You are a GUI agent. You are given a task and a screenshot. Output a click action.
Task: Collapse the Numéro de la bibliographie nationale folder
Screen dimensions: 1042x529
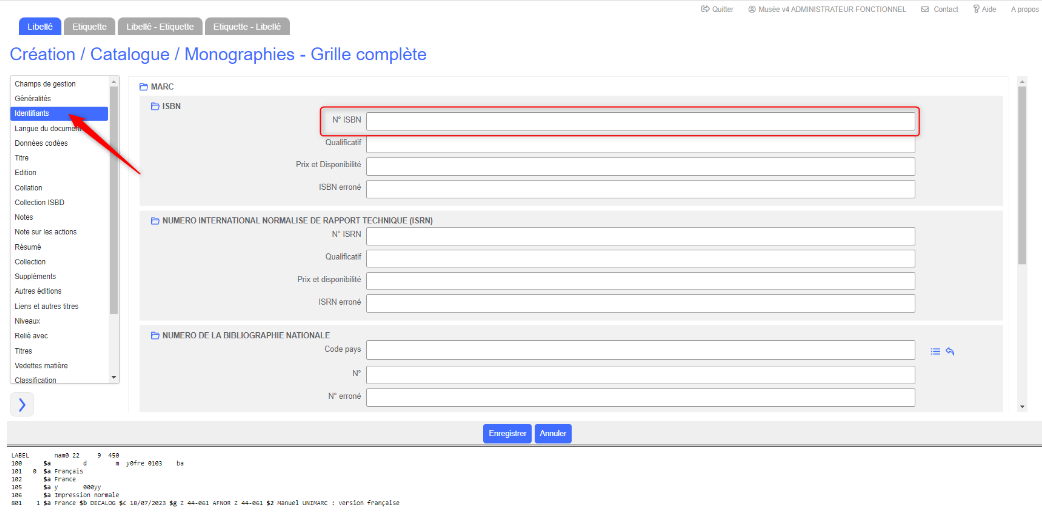155,335
